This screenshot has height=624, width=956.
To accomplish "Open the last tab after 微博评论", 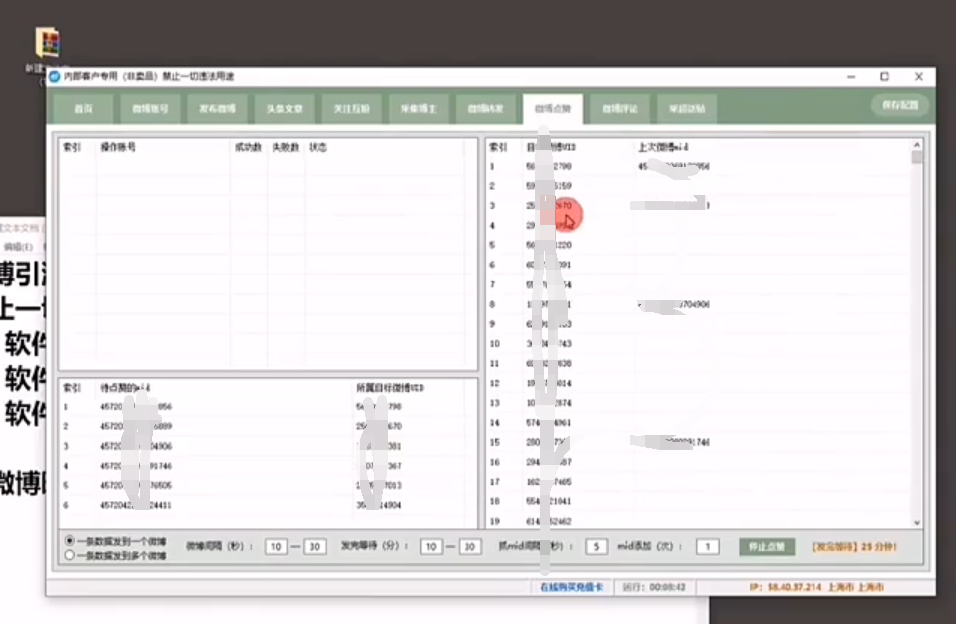I will pos(687,109).
